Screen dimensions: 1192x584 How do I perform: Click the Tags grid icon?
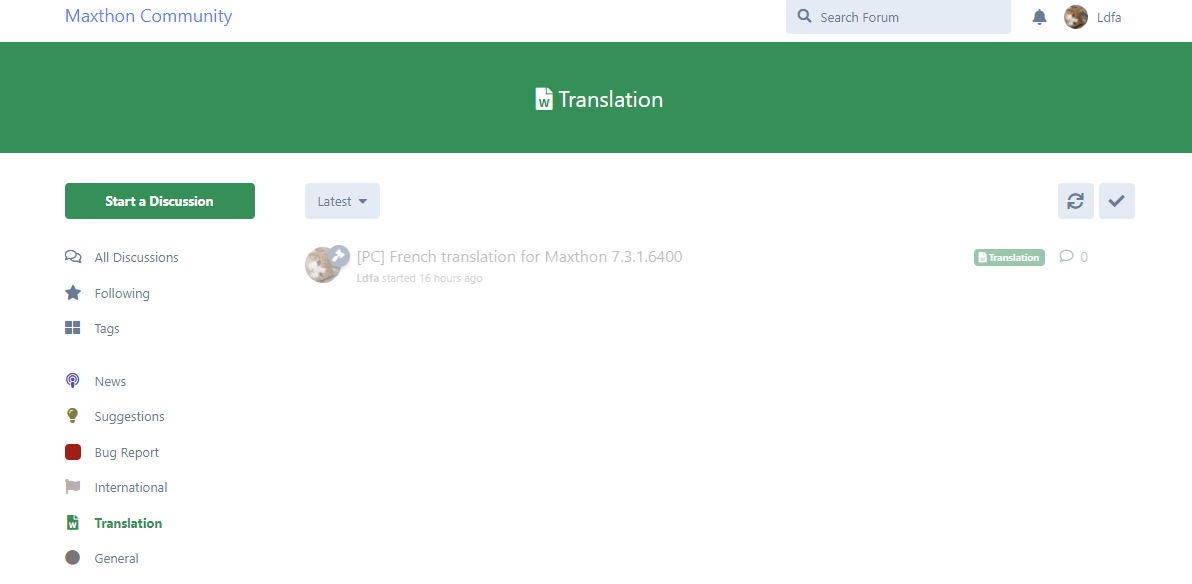[73, 328]
